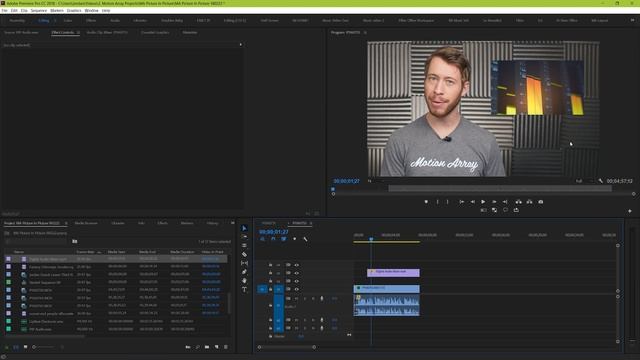
Task: Open the Program panel menu
Action: pos(365,32)
